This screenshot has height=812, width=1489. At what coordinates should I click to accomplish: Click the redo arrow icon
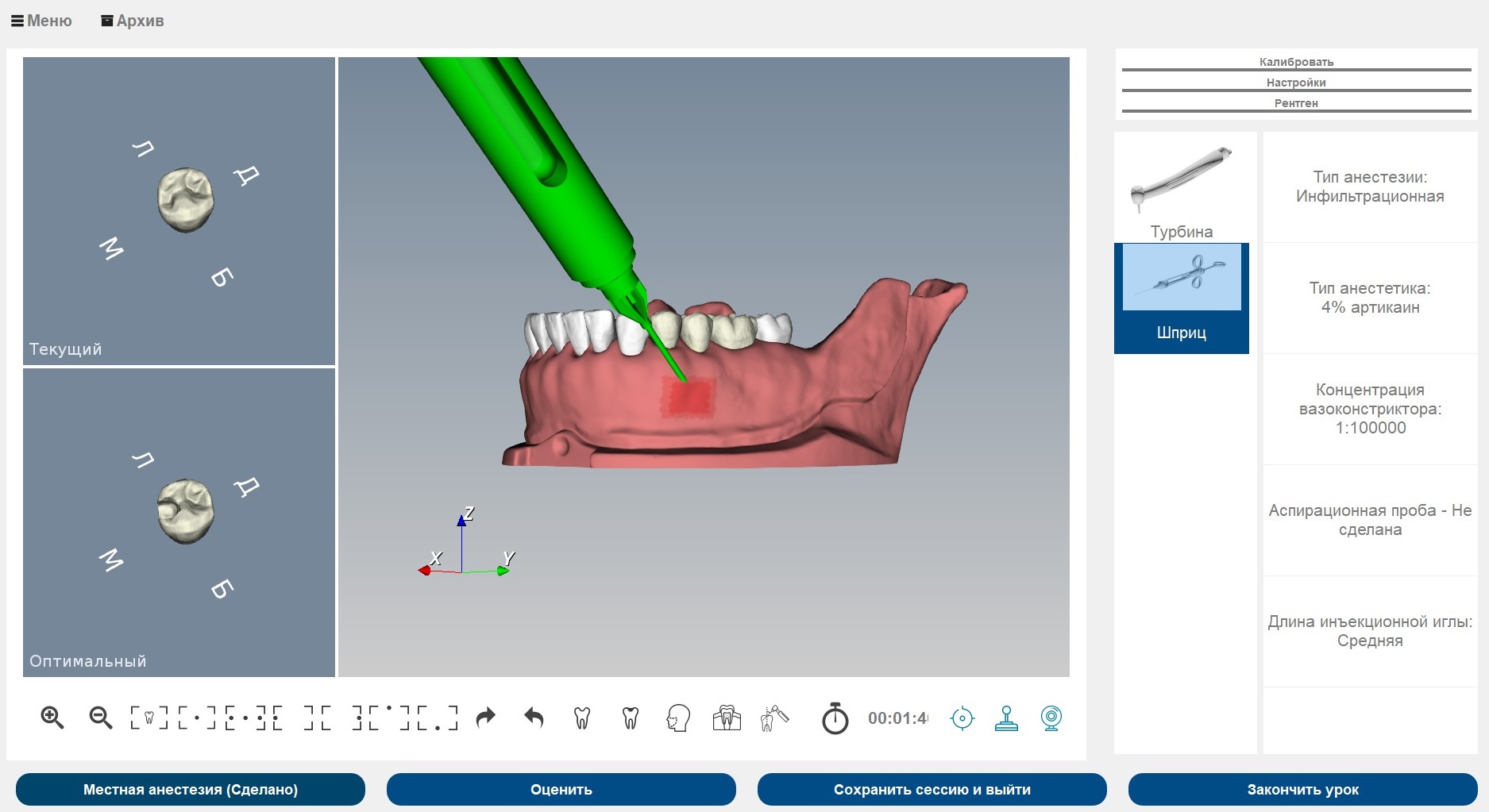pos(485,718)
